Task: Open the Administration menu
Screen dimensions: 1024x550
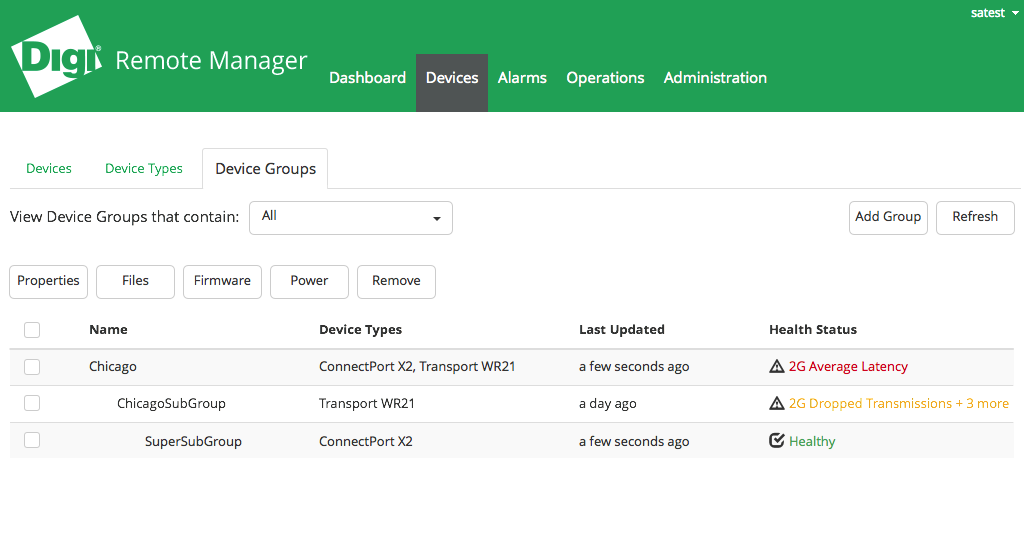Action: 715,78
